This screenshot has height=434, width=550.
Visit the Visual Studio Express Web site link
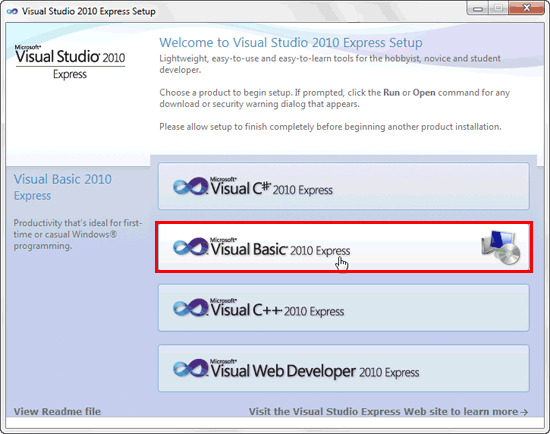point(388,411)
